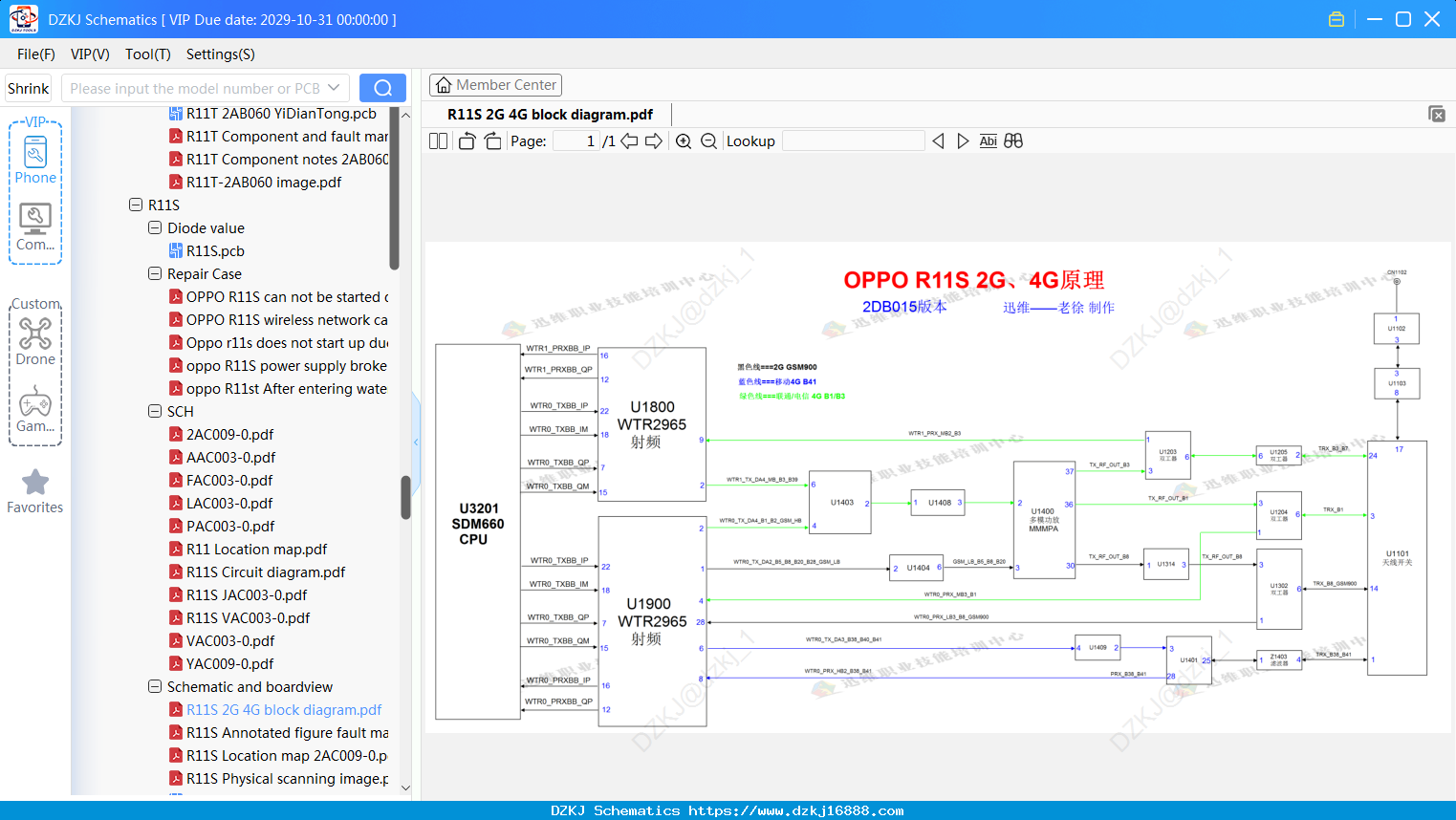This screenshot has height=820, width=1456.
Task: Click the yellow briefcase icon in title bar
Action: [x=1336, y=19]
